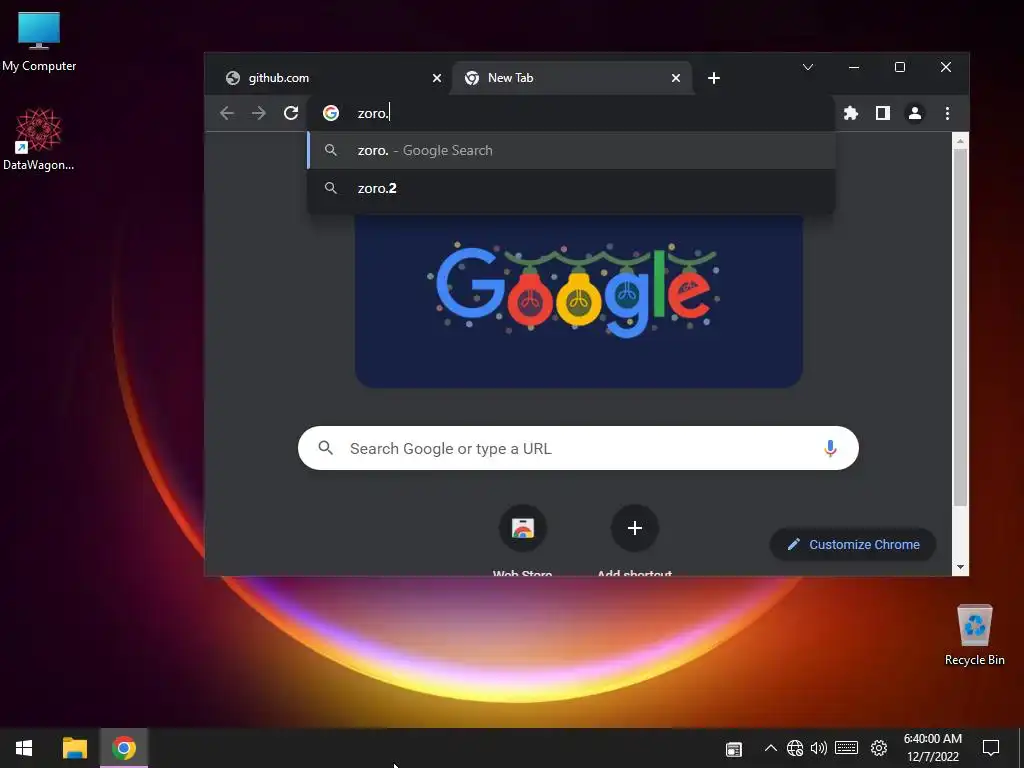Select the My Computer desktop icon
Viewport: 1024px width, 768px height.
click(x=39, y=42)
